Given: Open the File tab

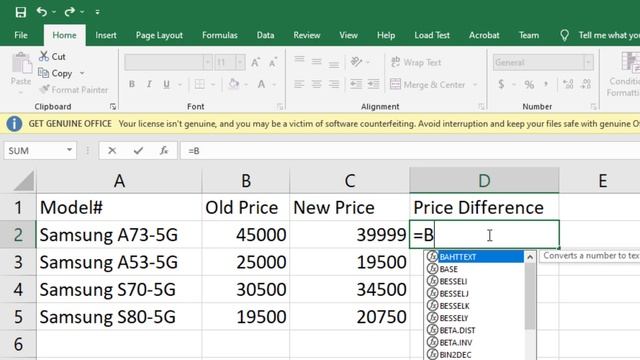Looking at the screenshot, I should [21, 35].
